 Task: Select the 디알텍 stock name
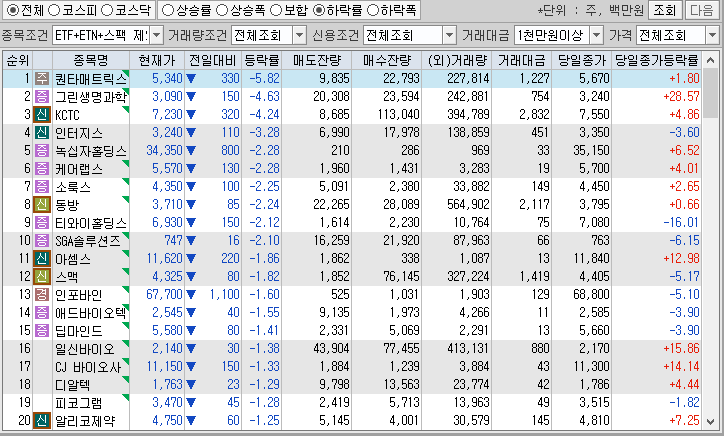72,385
